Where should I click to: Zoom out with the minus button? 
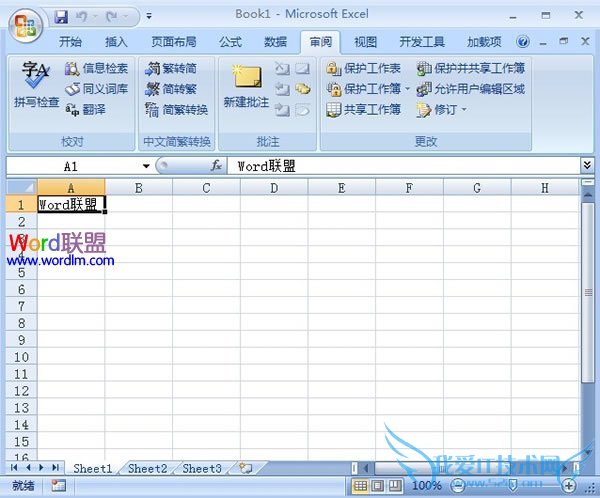tap(457, 486)
